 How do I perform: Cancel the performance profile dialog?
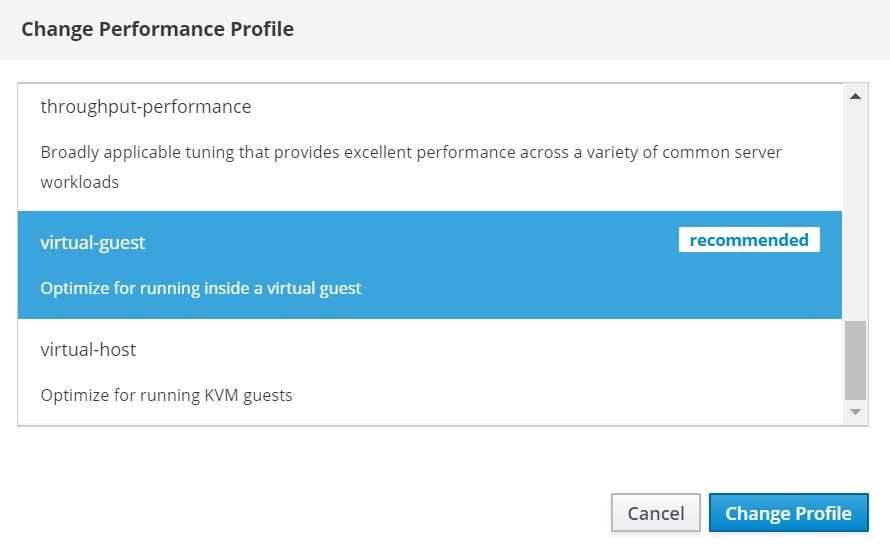tap(656, 513)
